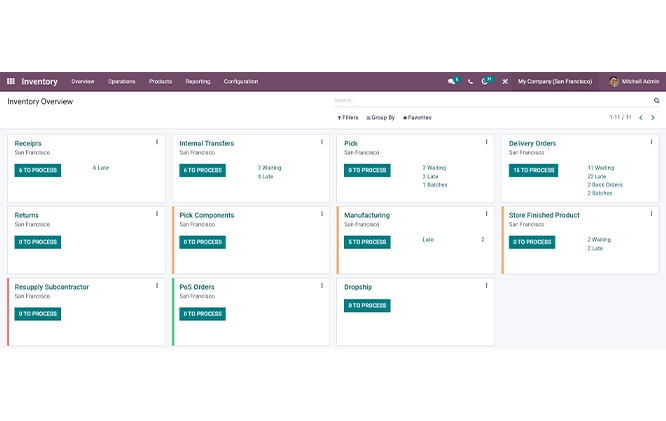Open the activities clock icon

point(484,81)
